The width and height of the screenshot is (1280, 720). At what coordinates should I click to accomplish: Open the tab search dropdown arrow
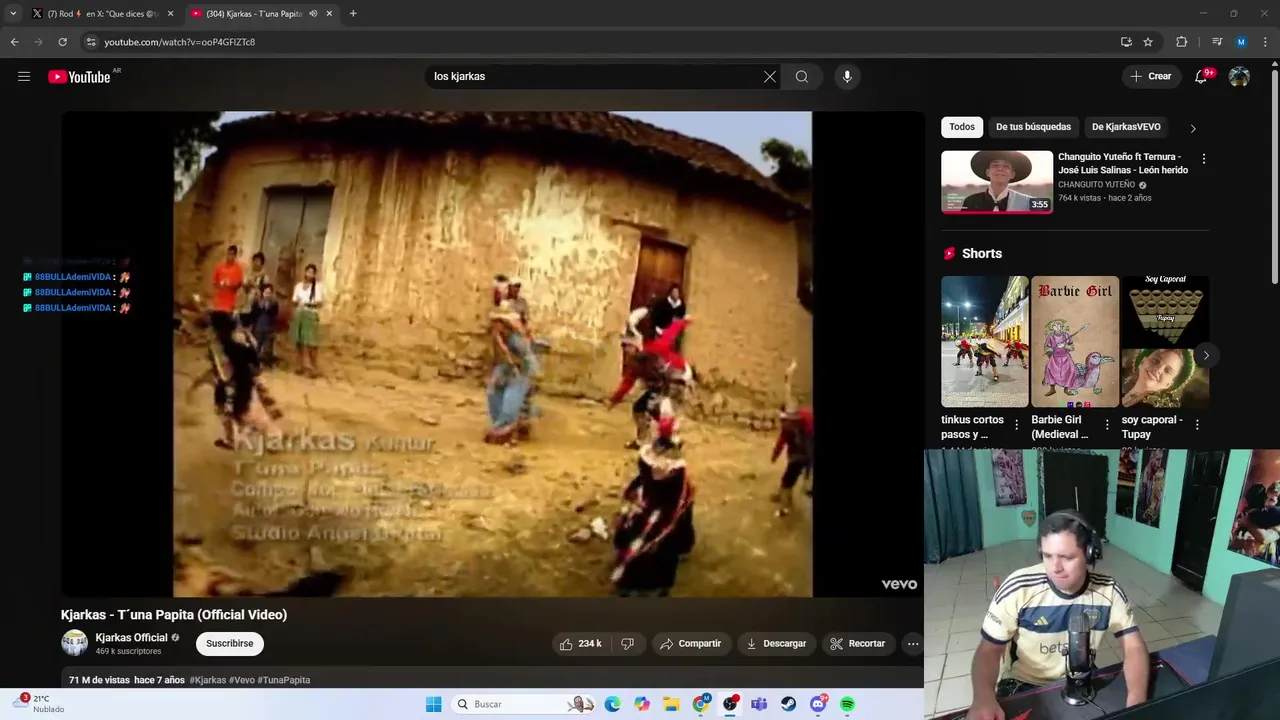(x=13, y=14)
